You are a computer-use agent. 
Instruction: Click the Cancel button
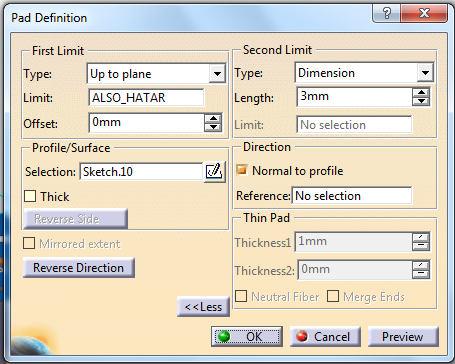click(325, 336)
